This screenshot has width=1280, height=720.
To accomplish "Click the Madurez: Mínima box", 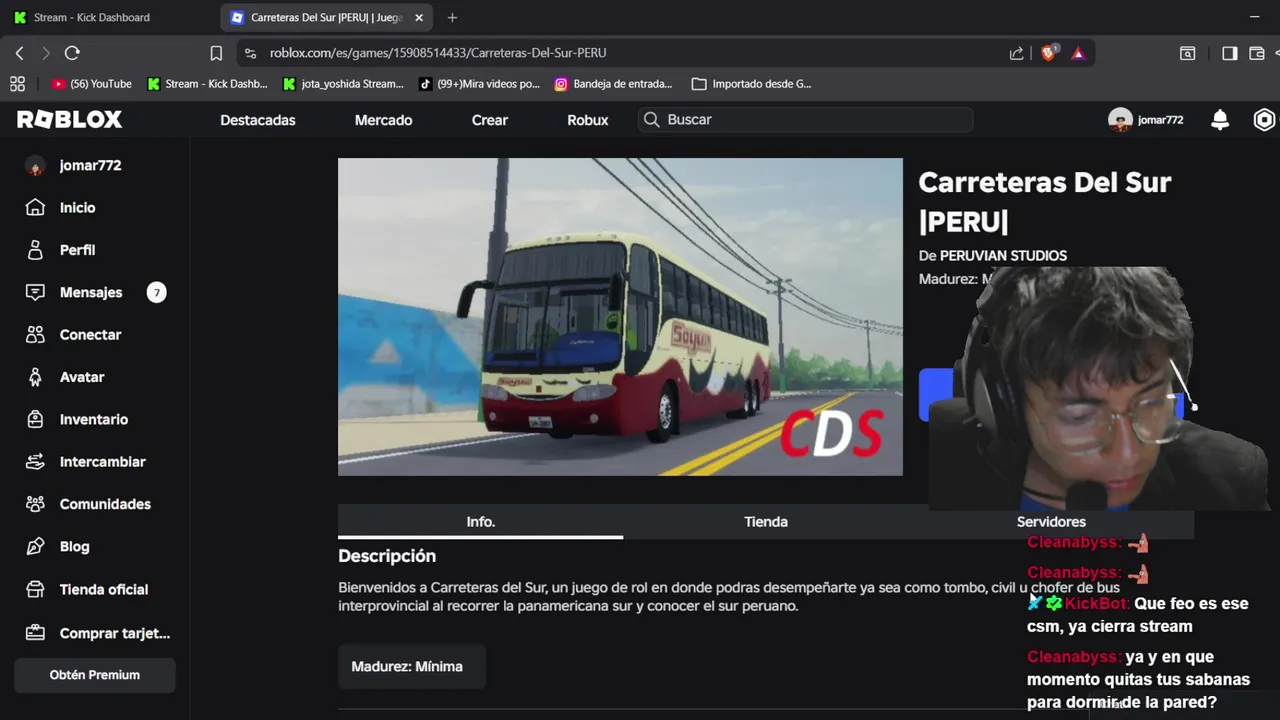I will tap(411, 666).
